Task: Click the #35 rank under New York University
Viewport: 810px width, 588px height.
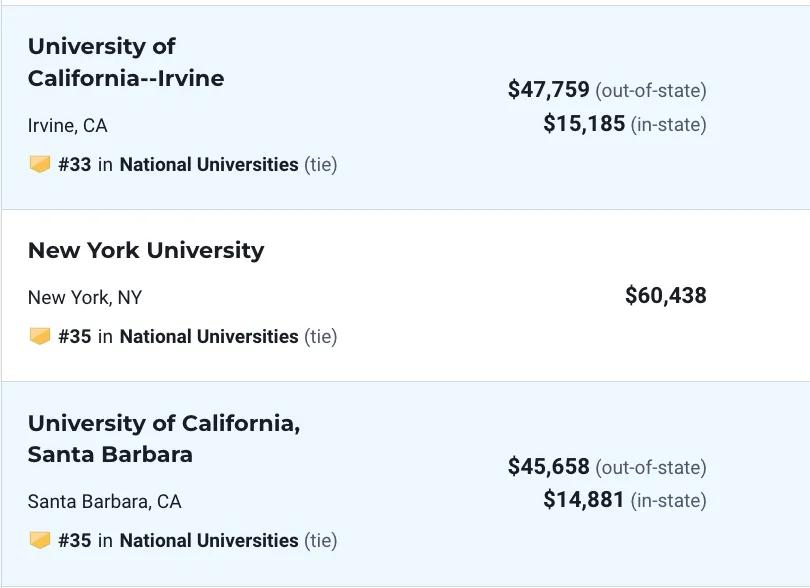Action: click(x=75, y=337)
